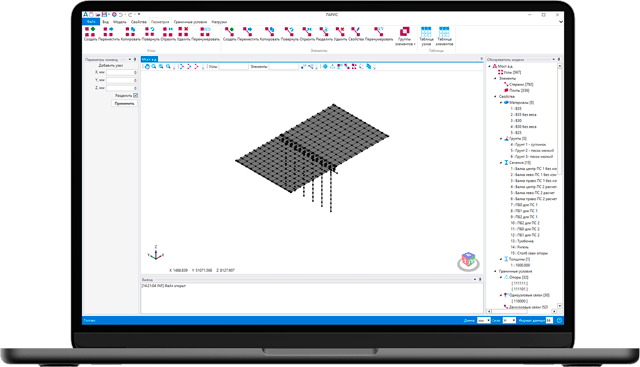Select Узлы [567] in the model tree

click(x=512, y=72)
